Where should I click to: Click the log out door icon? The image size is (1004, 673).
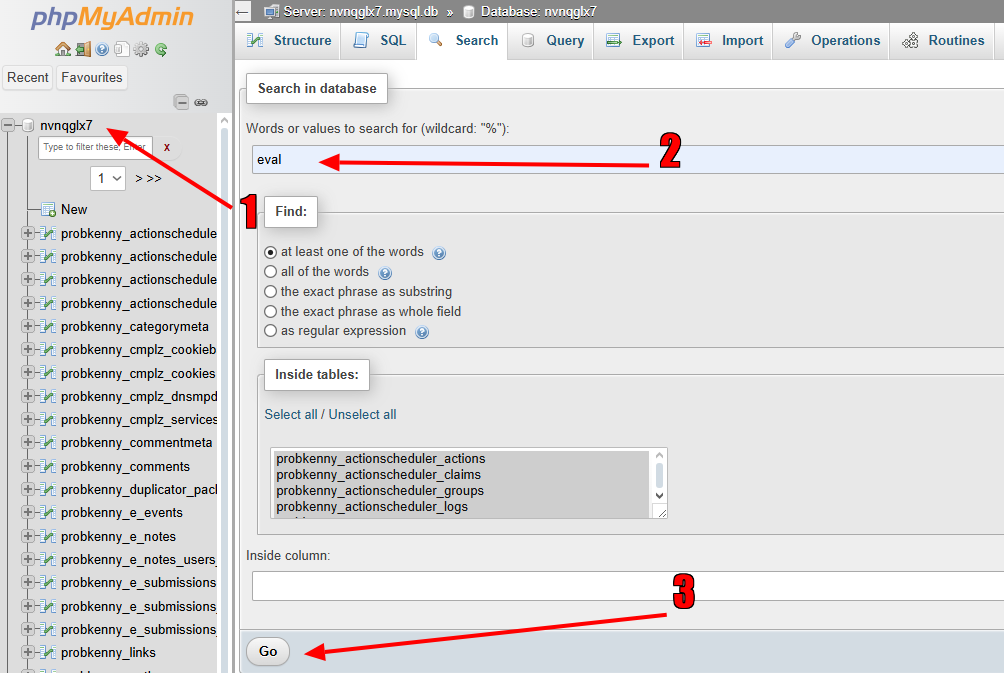pyautogui.click(x=82, y=49)
